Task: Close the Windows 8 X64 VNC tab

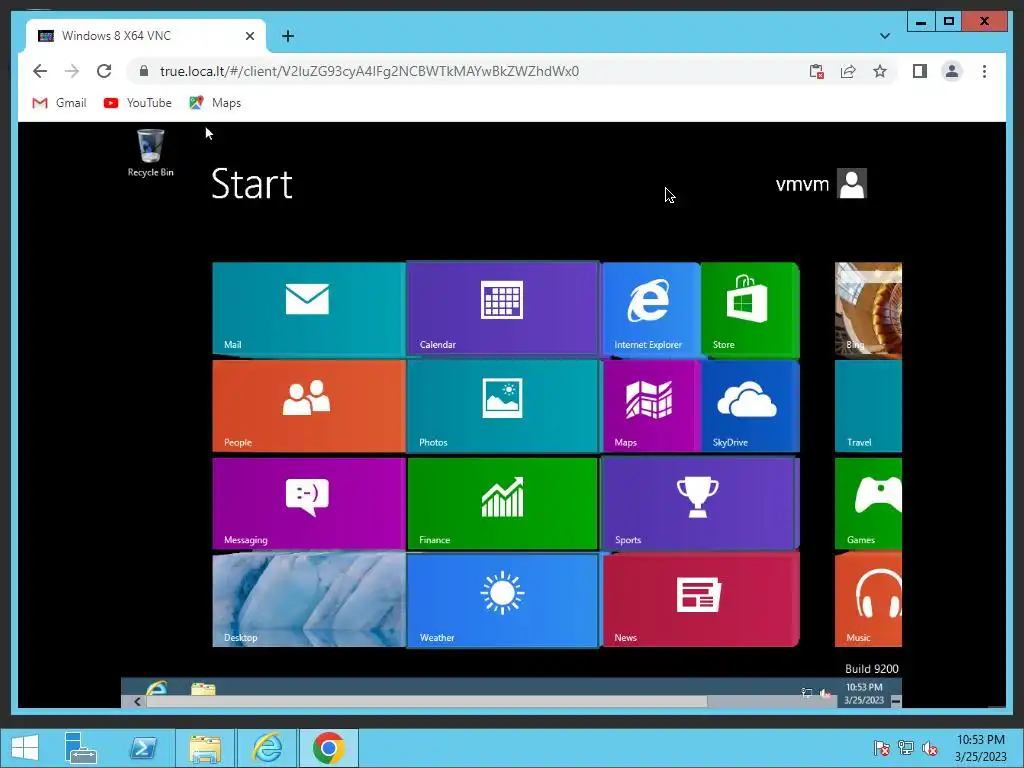Action: click(x=249, y=36)
